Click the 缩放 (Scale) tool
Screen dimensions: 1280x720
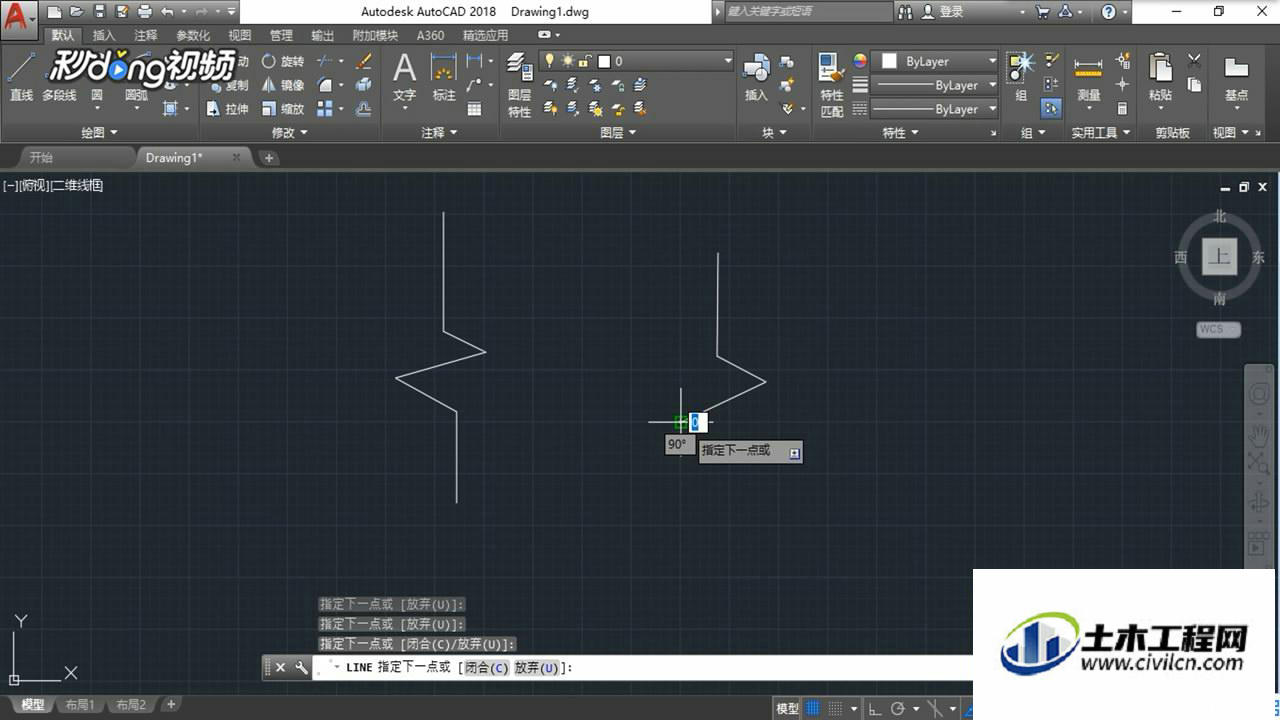point(283,109)
